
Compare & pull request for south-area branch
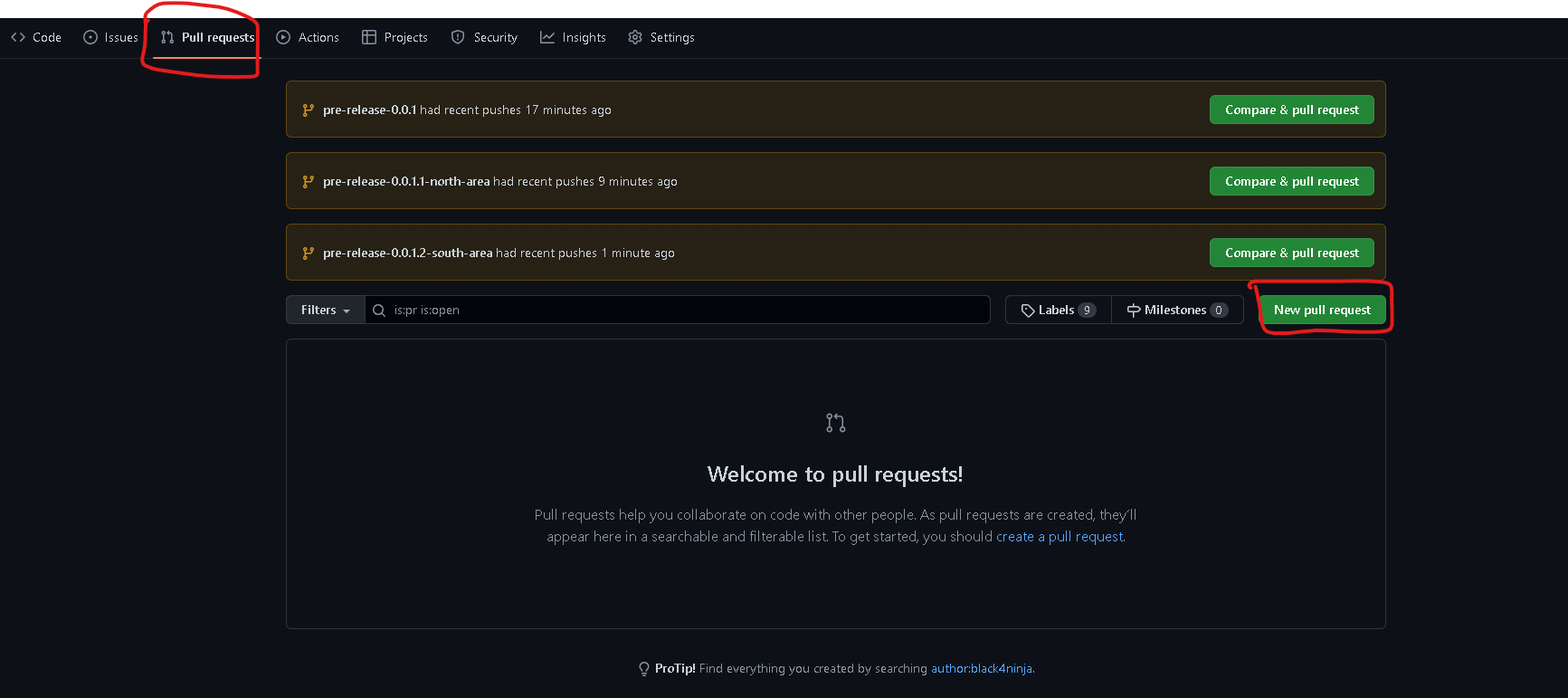pyautogui.click(x=1291, y=253)
